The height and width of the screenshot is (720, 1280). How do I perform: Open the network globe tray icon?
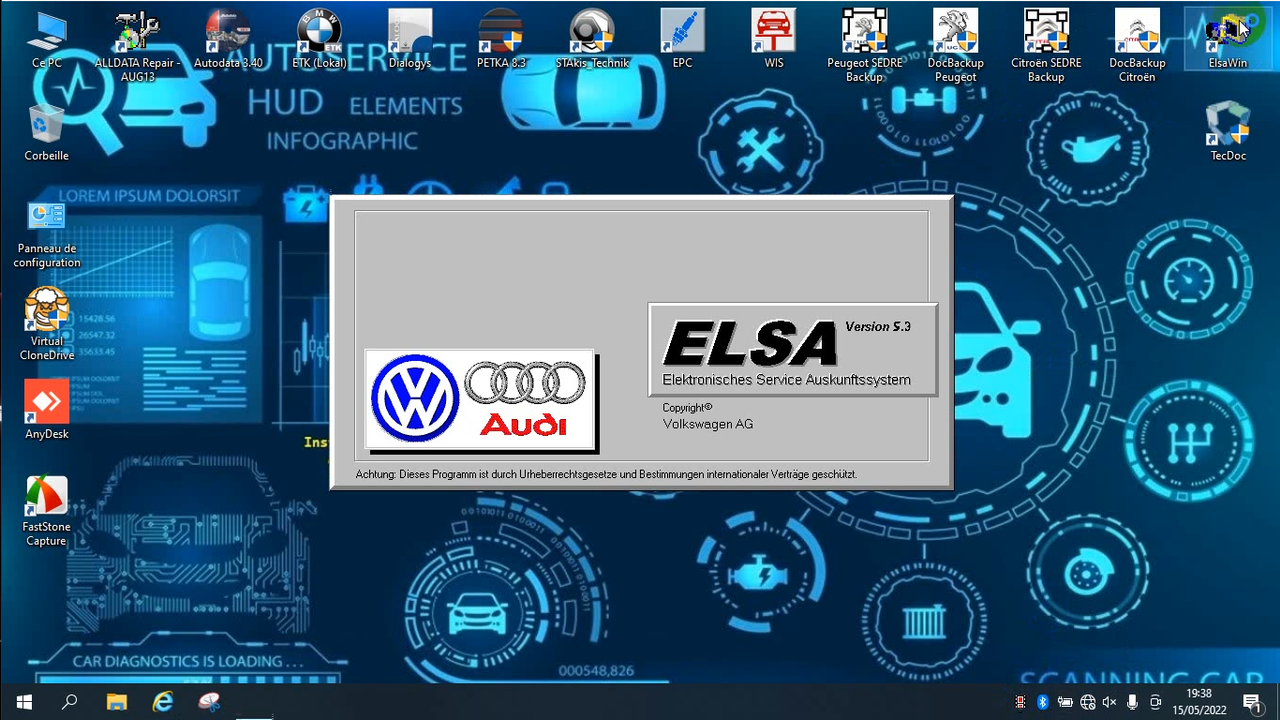(1088, 702)
